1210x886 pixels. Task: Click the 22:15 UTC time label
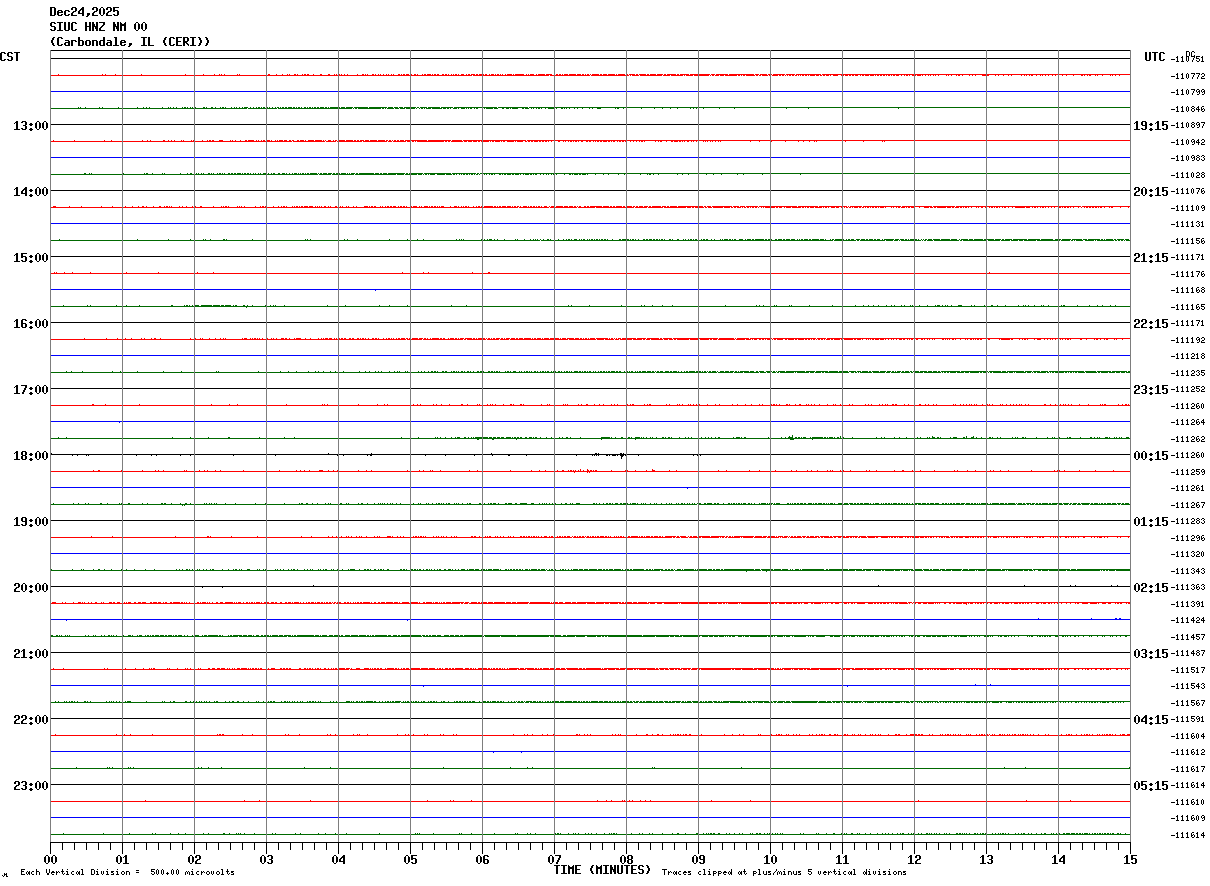[1150, 324]
